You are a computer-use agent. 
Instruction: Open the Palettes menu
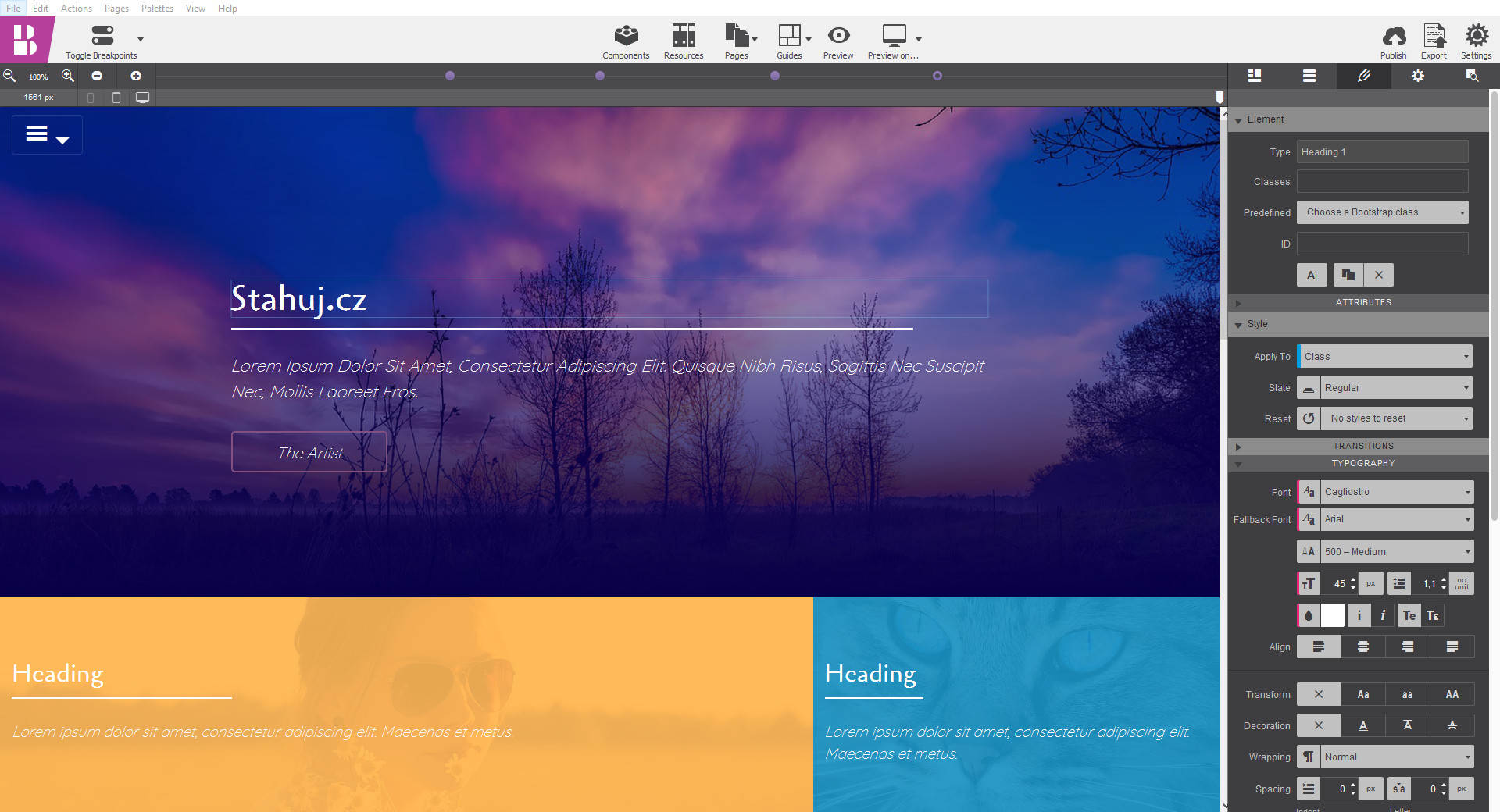[157, 9]
